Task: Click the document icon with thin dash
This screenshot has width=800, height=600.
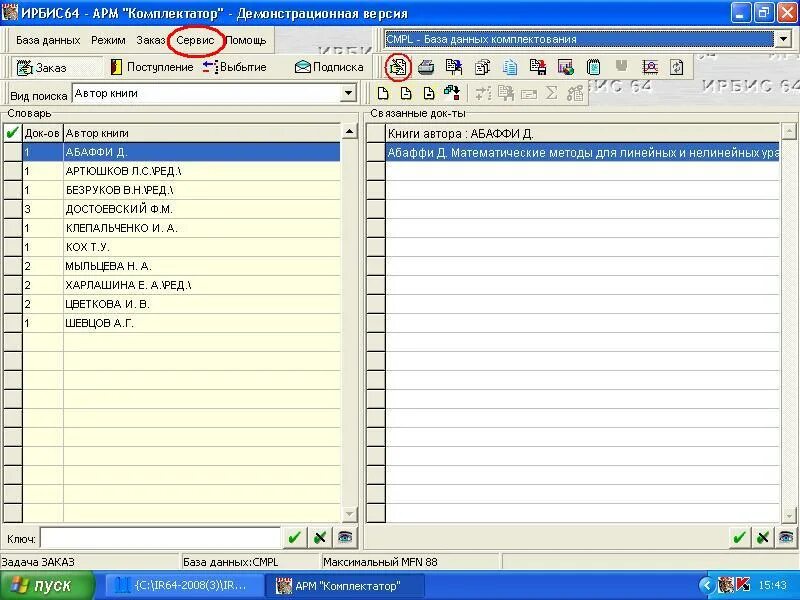Action: tap(406, 93)
